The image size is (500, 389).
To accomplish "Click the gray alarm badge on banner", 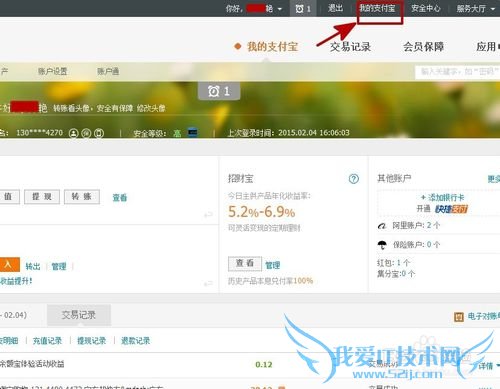I will coord(219,91).
